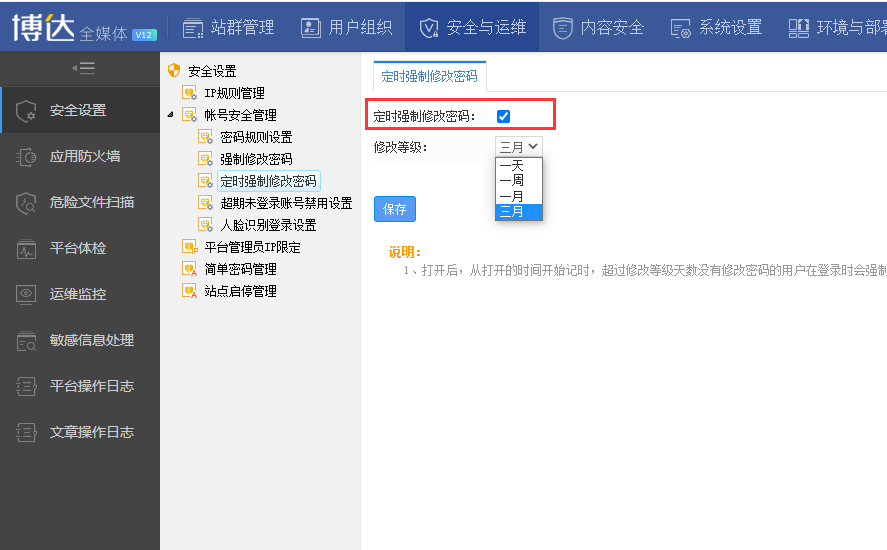
Task: Click the 运维监控 eye icon
Action: click(x=27, y=295)
